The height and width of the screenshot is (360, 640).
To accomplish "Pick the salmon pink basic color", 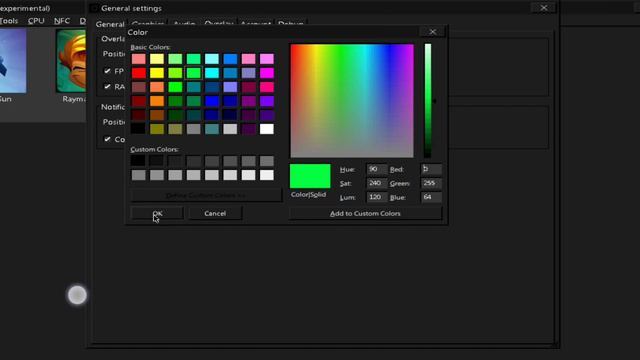I will coord(138,59).
